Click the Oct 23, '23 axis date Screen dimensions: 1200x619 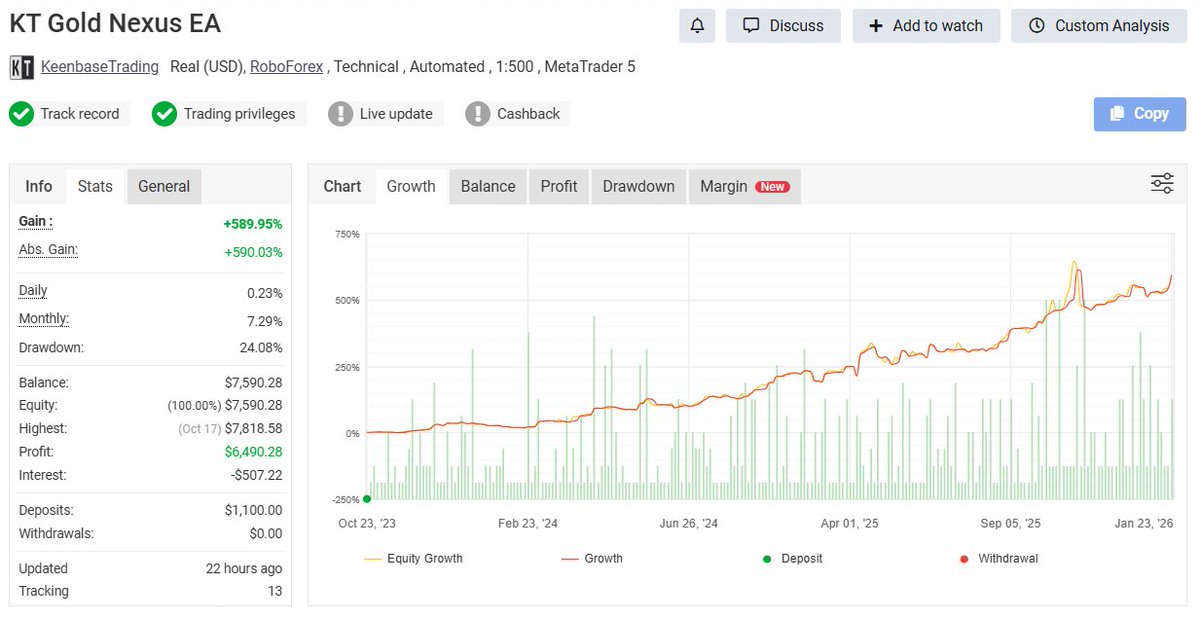(x=367, y=523)
